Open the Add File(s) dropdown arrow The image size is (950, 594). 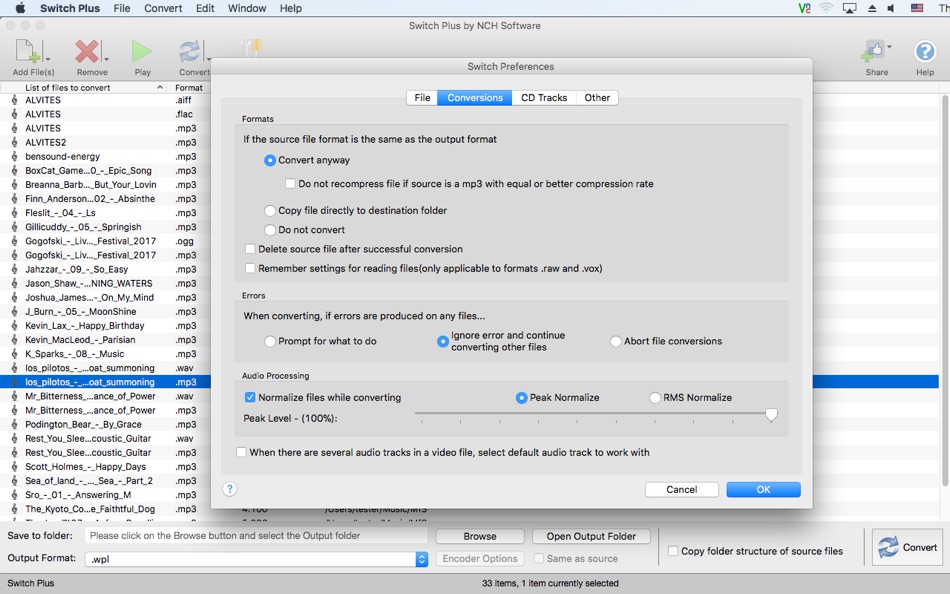point(47,59)
